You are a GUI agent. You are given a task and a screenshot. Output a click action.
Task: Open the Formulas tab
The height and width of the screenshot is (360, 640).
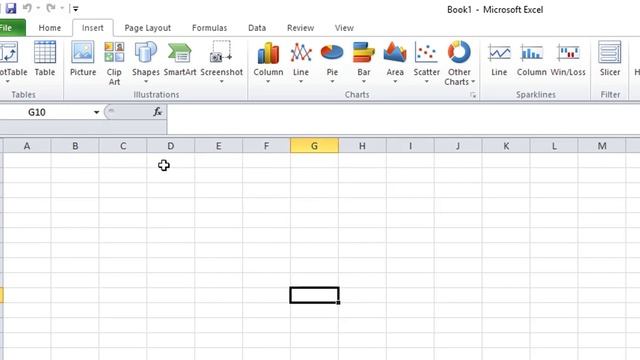pos(209,28)
